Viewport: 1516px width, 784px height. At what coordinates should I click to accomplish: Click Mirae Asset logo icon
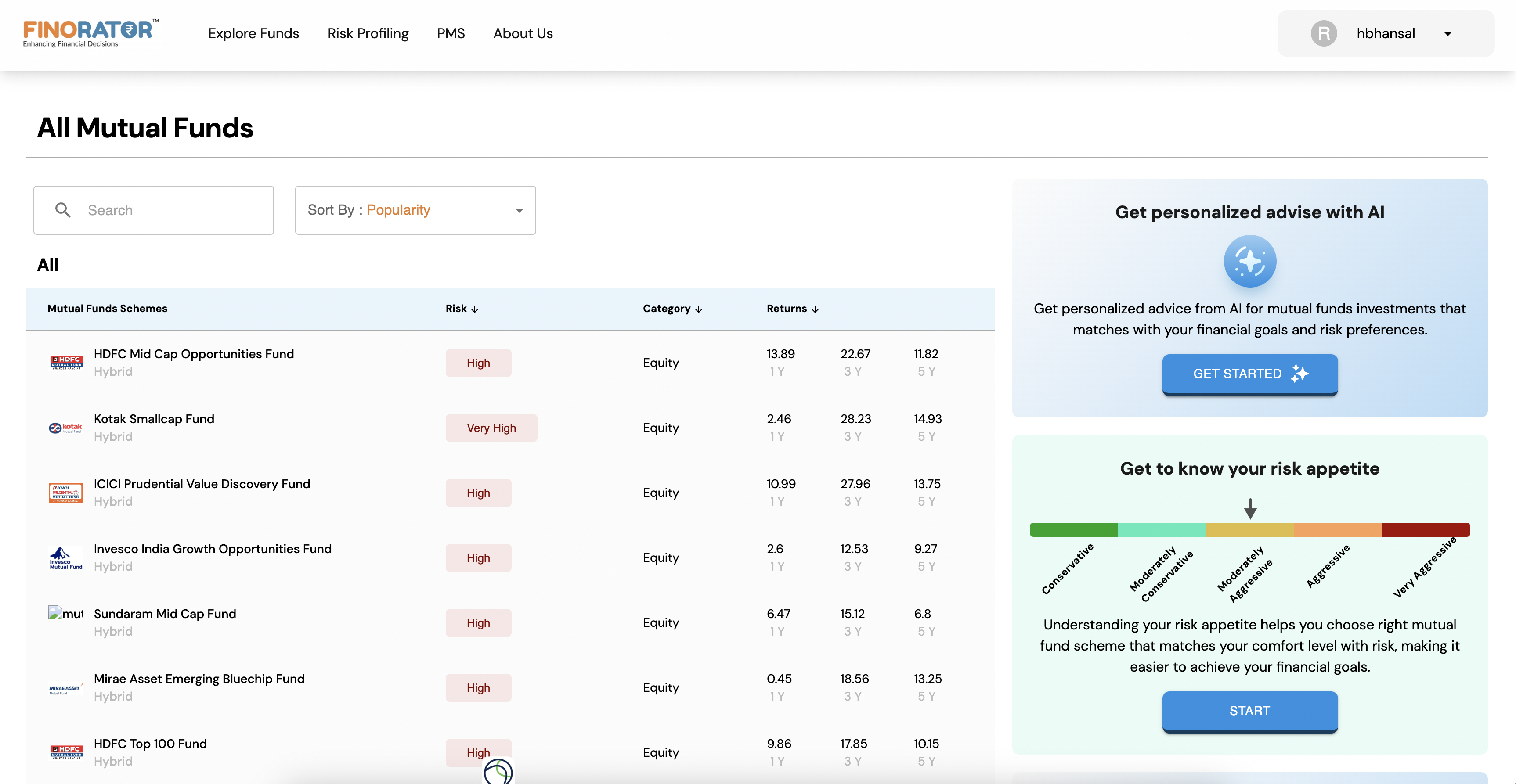pos(66,689)
